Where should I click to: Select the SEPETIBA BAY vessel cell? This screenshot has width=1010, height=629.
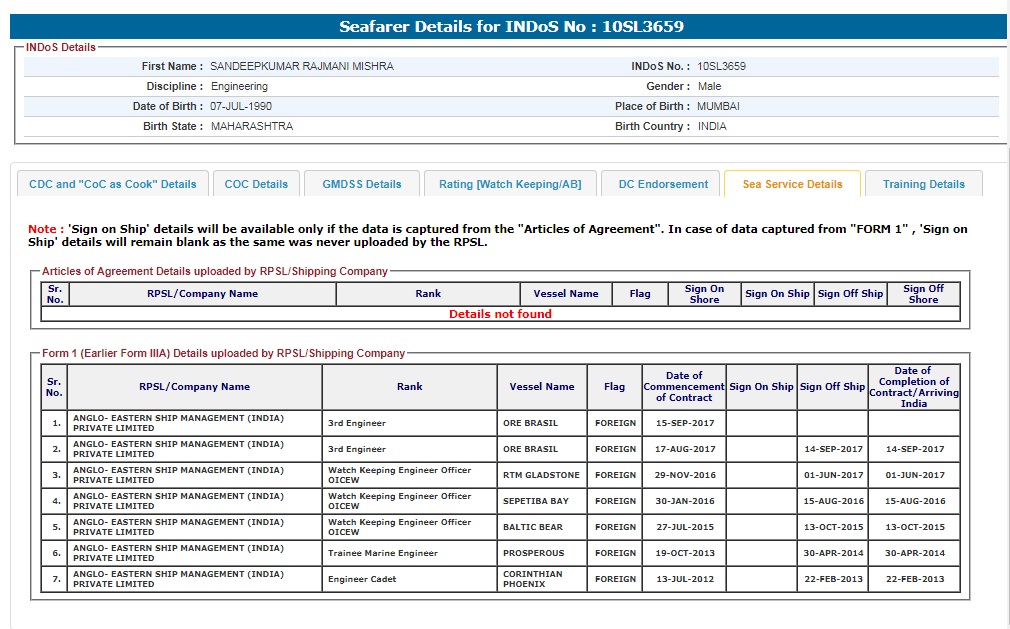click(535, 501)
